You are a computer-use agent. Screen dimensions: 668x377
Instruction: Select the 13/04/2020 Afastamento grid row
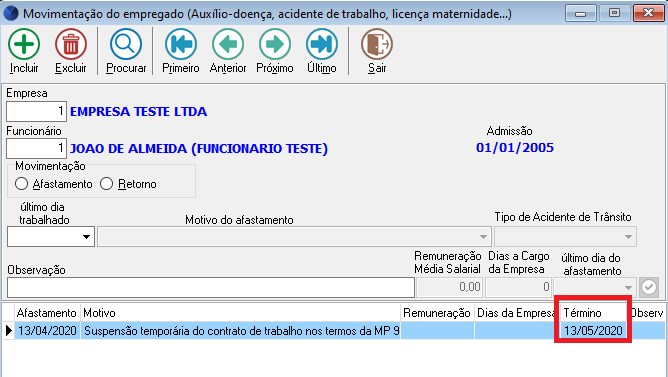333,331
